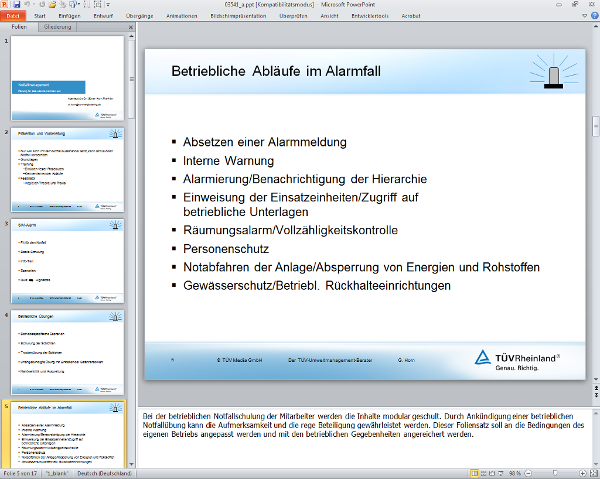Open the Datei menu
The image size is (600, 479).
(12, 17)
